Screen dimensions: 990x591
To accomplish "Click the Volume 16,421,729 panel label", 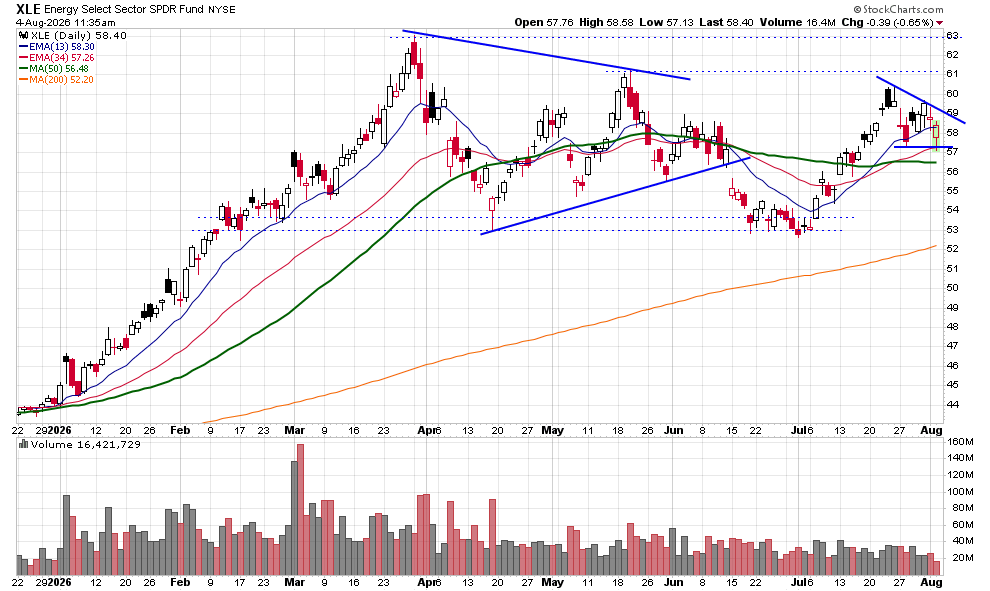I will click(85, 444).
